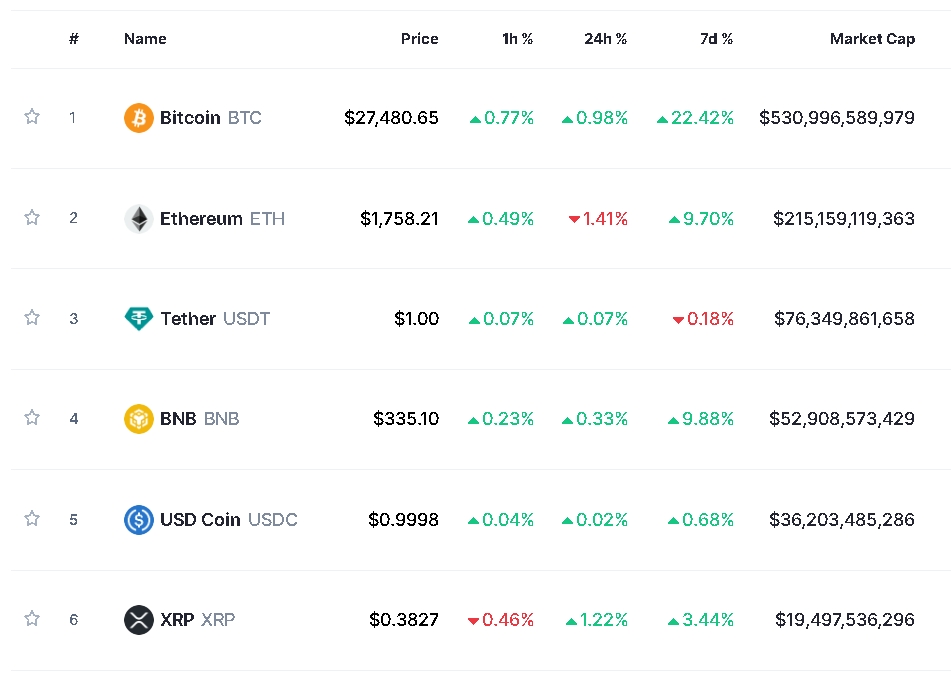
Task: Click the BNB logo icon
Action: point(138,419)
